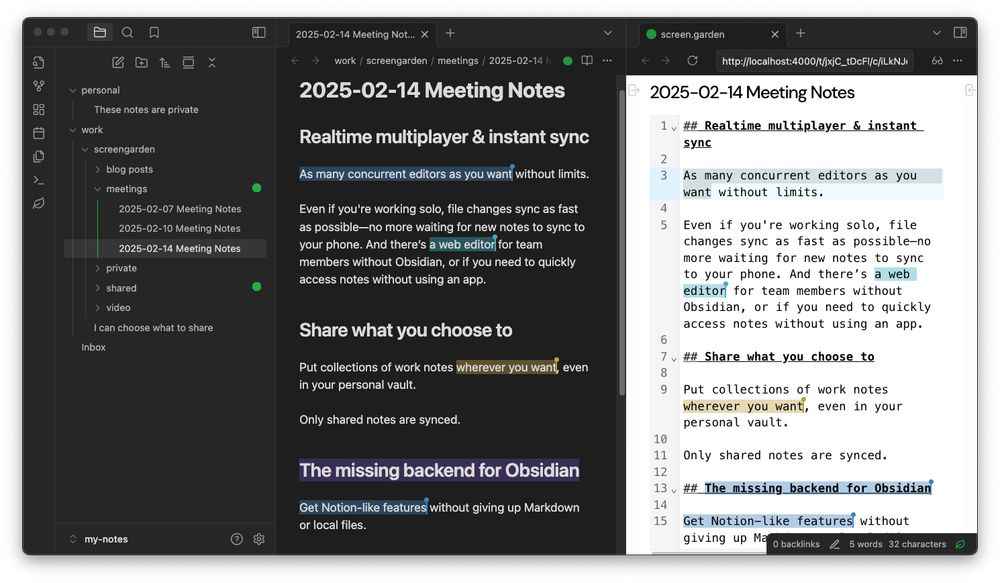Click the topmost icon in the left ribbon
Viewport: 1000px width, 583px height.
point(39,62)
